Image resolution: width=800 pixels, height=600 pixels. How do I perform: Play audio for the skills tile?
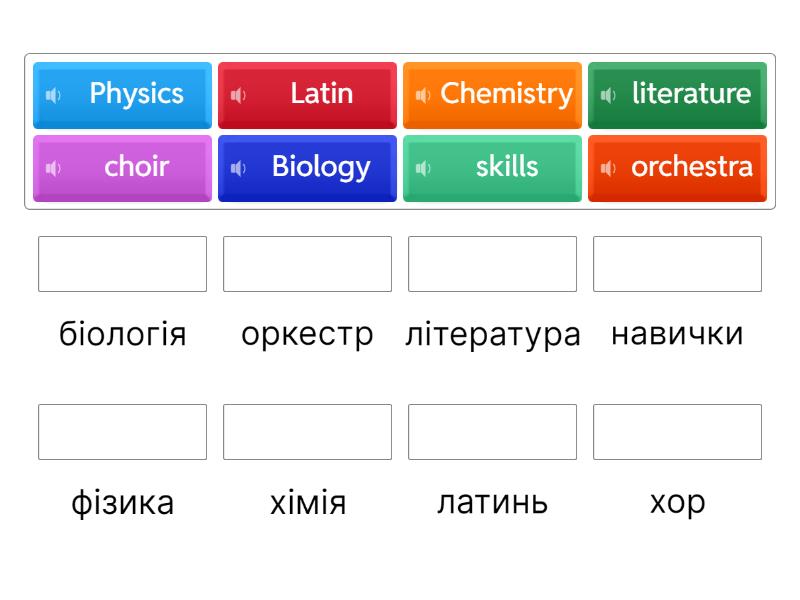point(423,168)
